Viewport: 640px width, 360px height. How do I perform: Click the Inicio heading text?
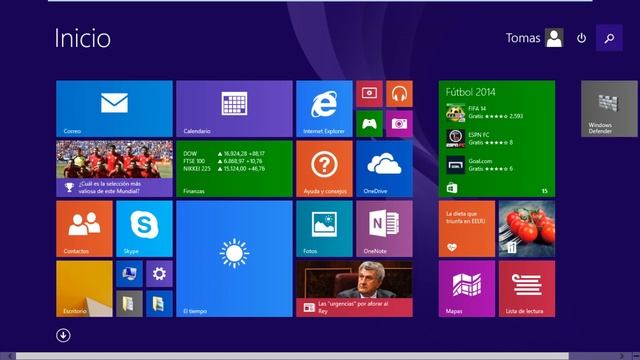(x=83, y=38)
